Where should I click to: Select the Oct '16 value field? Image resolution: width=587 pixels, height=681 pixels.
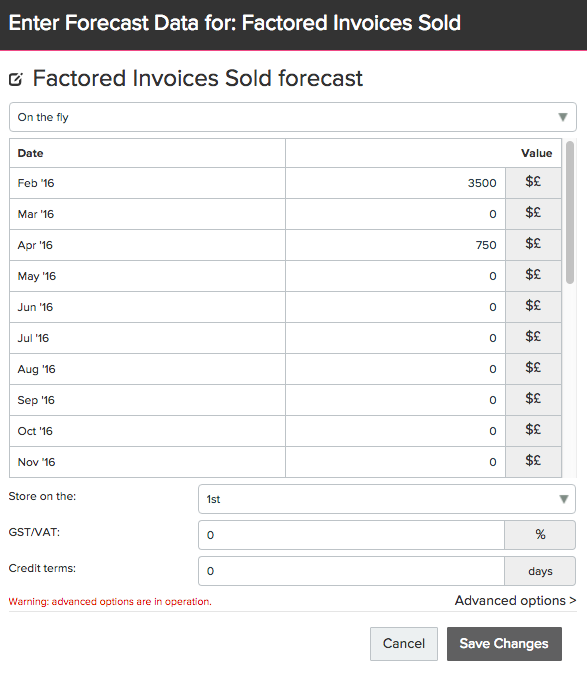click(x=396, y=431)
